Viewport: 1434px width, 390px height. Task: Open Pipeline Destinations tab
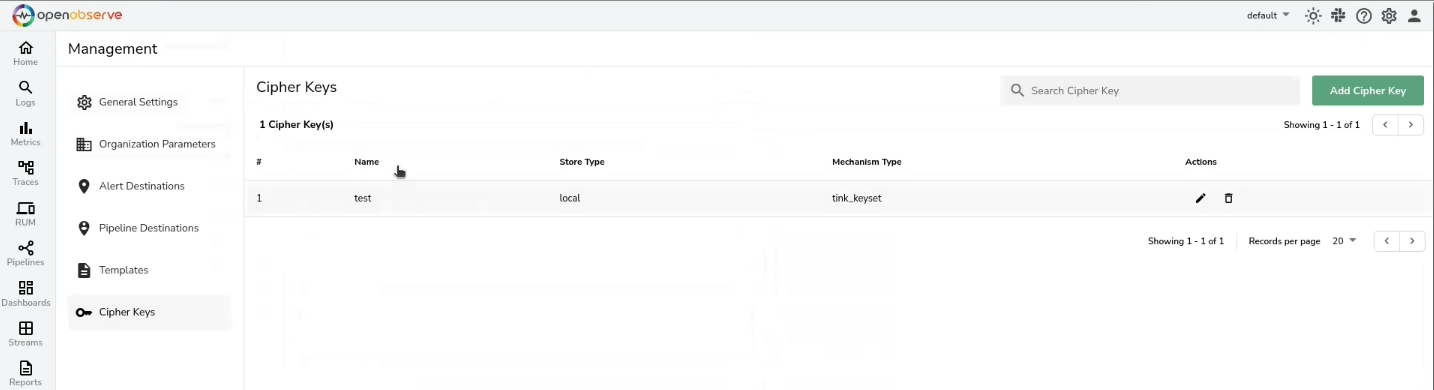[x=149, y=228]
